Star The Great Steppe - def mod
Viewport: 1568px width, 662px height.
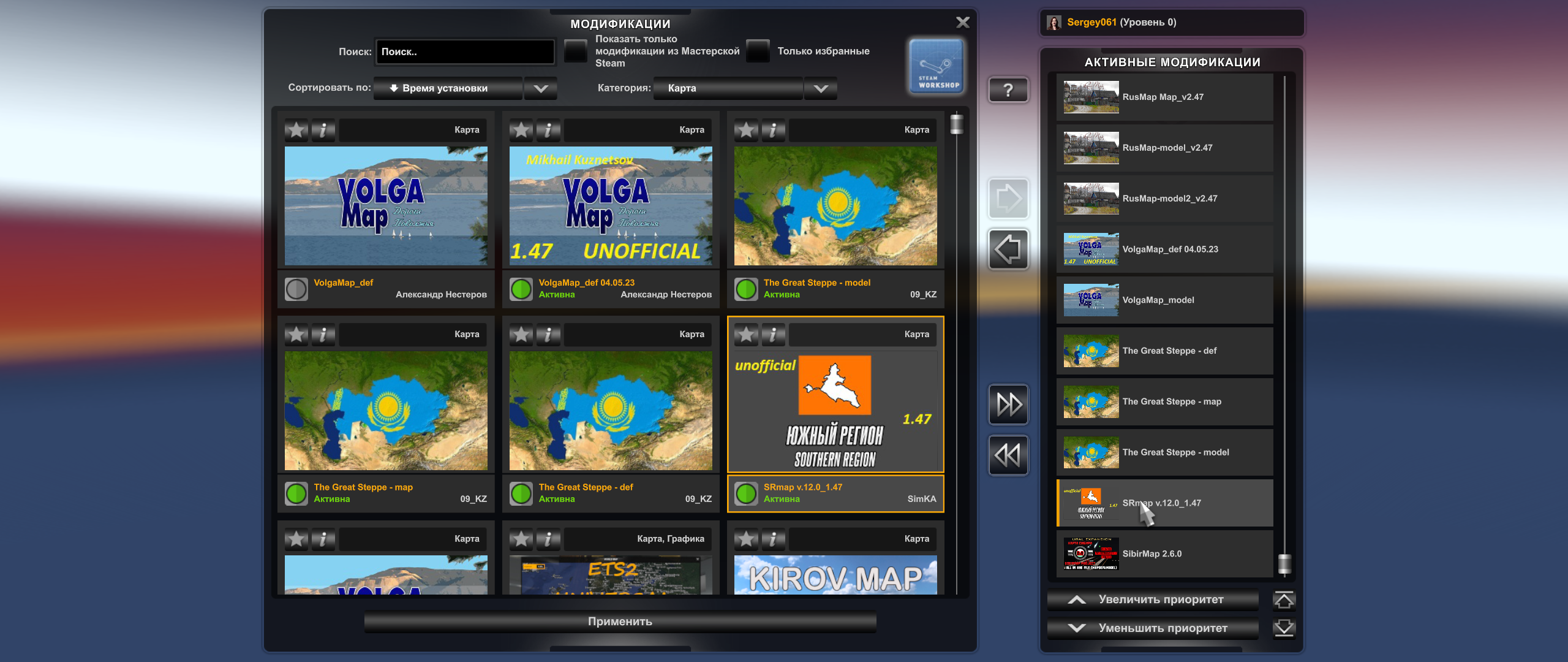click(521, 335)
